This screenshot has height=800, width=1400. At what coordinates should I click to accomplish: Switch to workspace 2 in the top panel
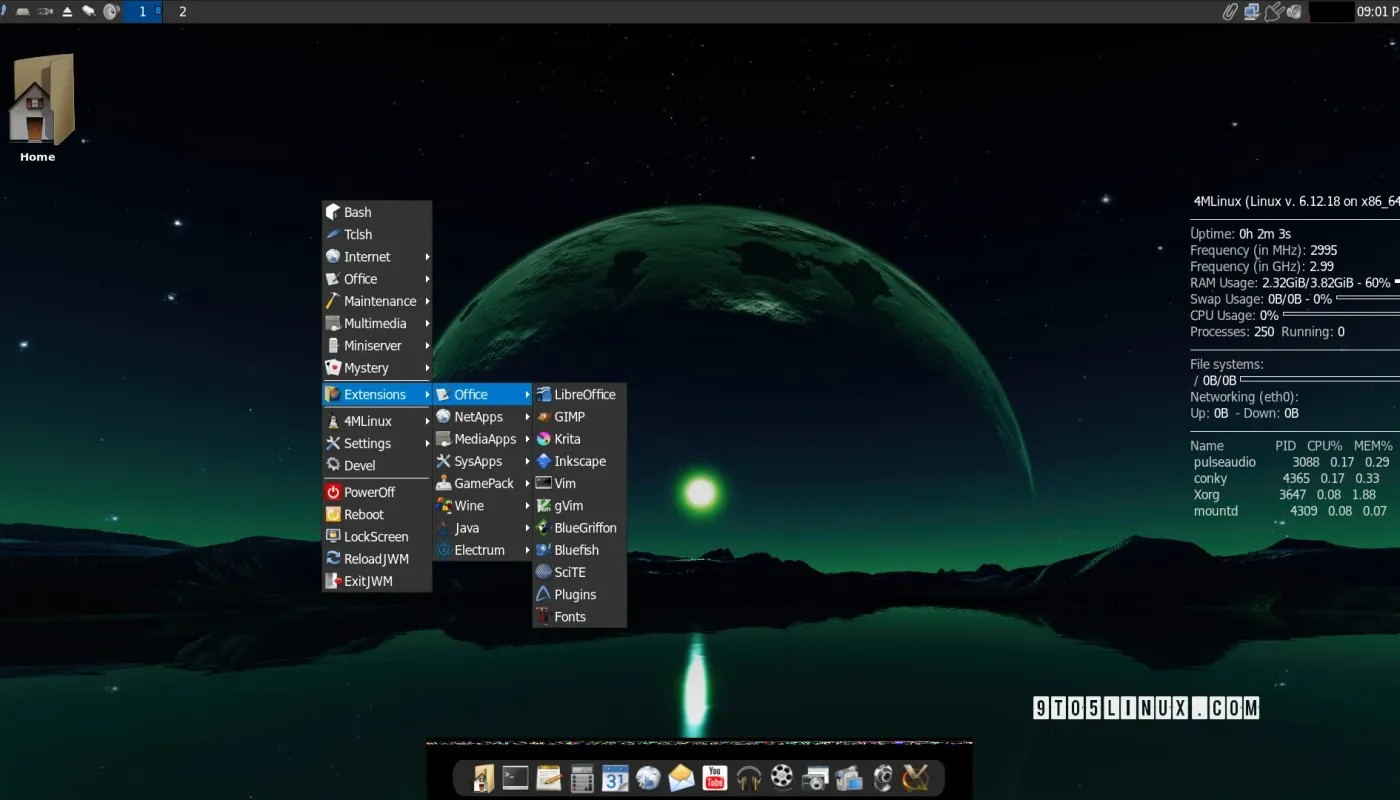click(x=181, y=11)
